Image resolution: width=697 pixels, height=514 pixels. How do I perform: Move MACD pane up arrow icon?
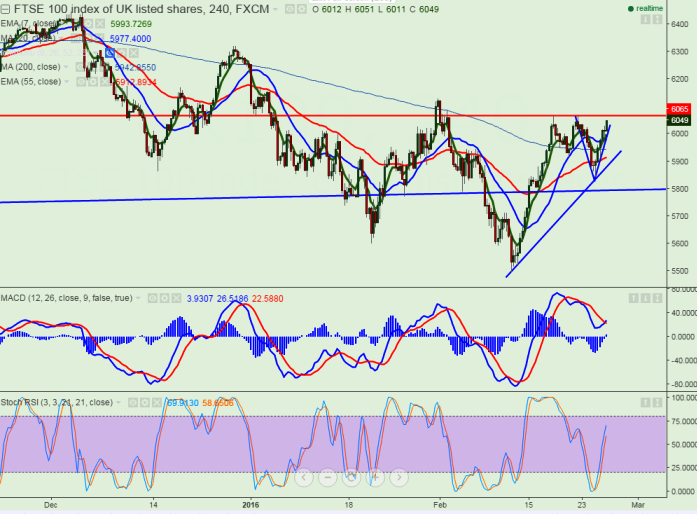point(634,298)
